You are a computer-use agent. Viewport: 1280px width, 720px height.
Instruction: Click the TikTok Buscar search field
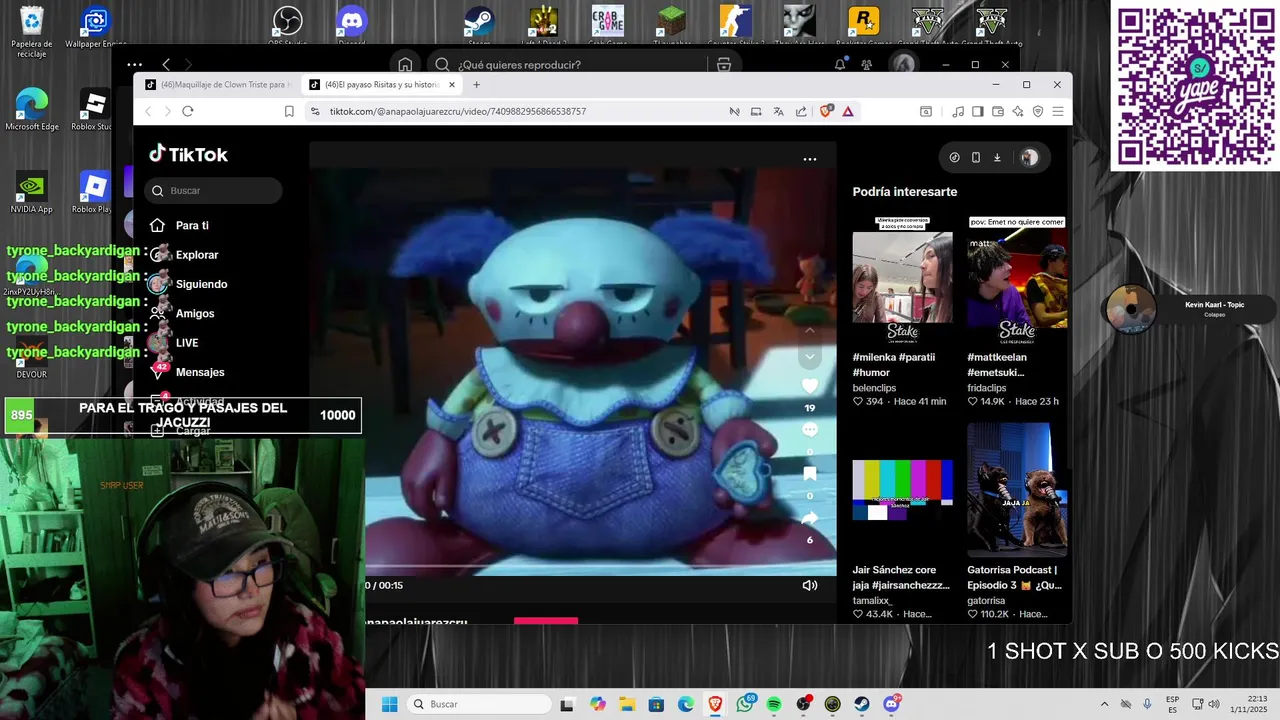pos(213,190)
